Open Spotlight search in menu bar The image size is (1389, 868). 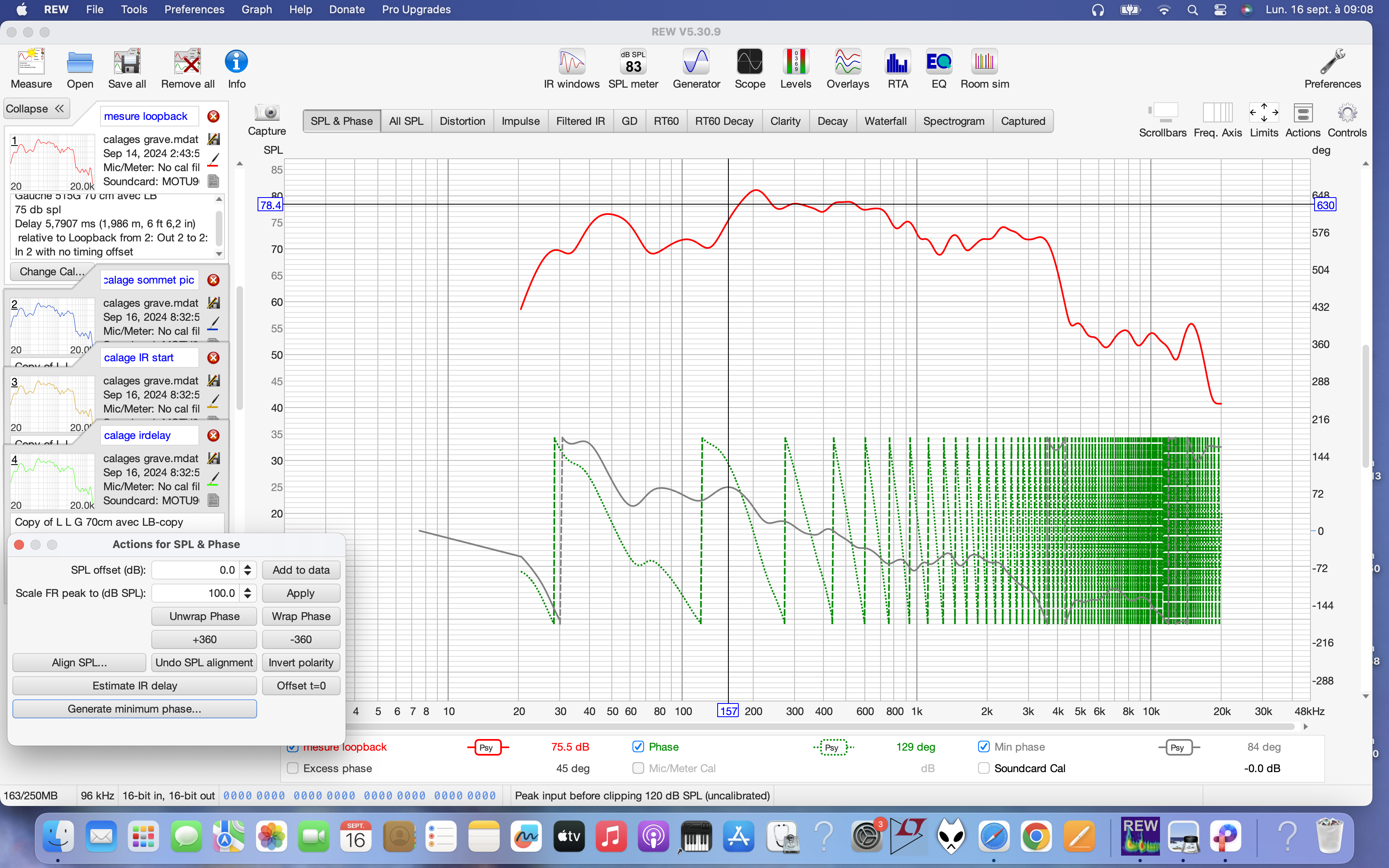1192,10
